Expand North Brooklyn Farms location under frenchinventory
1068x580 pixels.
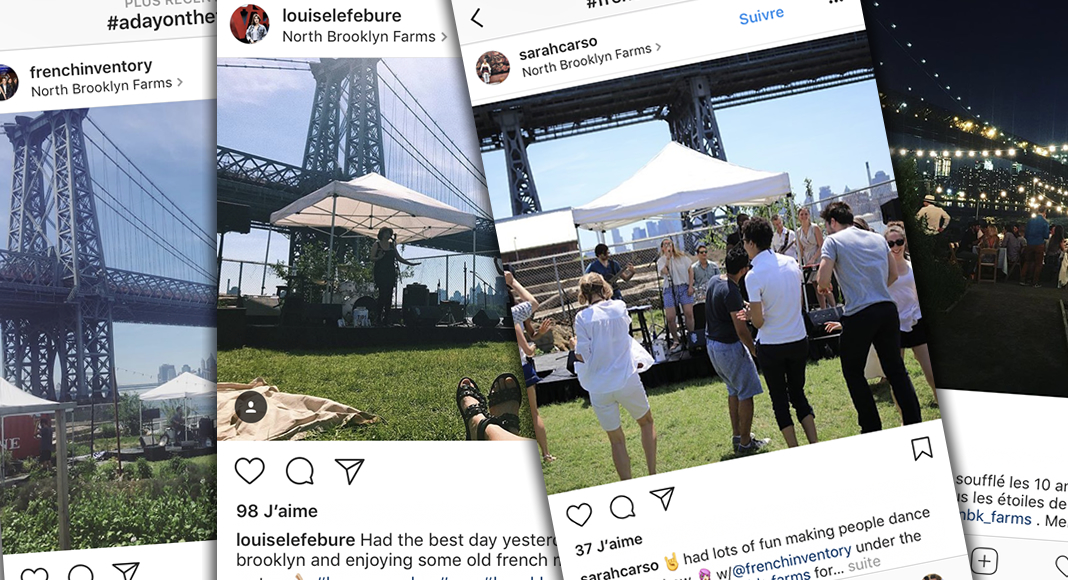pyautogui.click(x=107, y=87)
